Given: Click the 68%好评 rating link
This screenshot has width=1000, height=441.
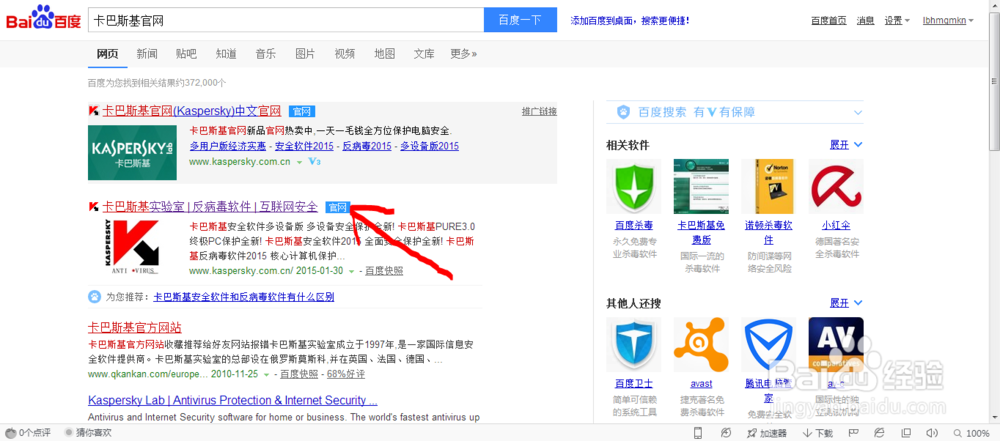Looking at the screenshot, I should [346, 374].
